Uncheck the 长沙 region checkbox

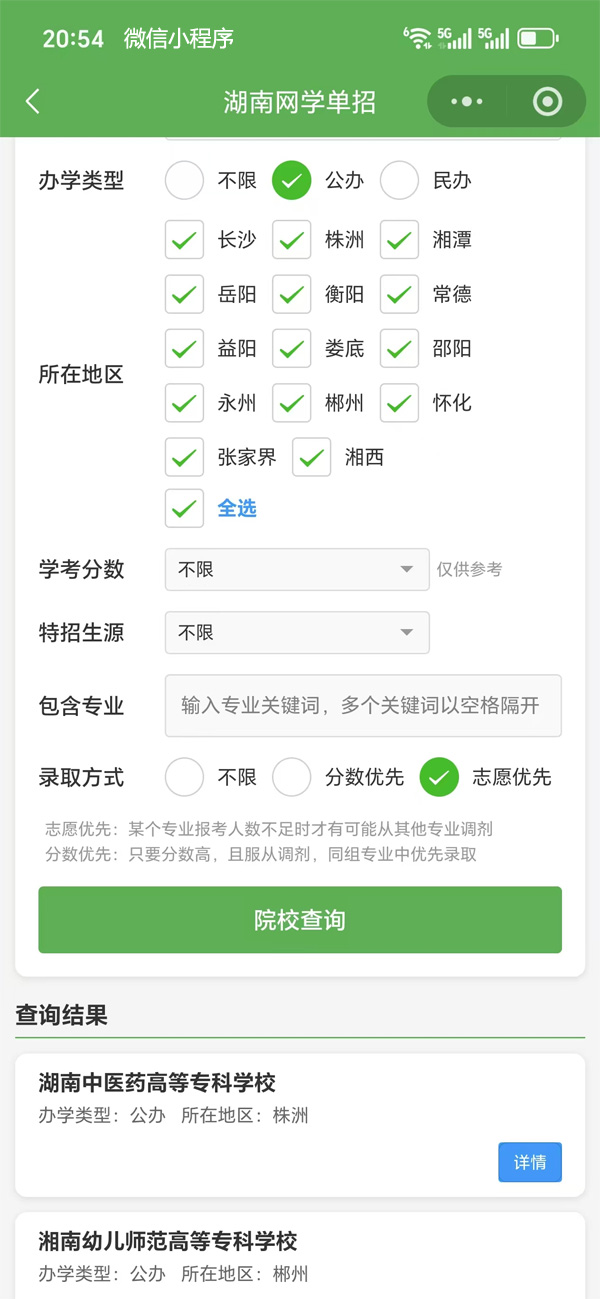pyautogui.click(x=184, y=240)
